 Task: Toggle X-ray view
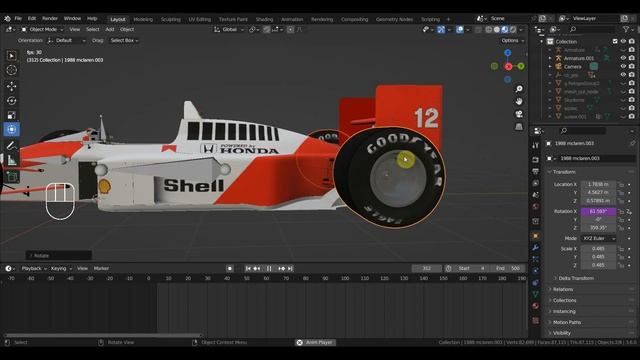478,29
